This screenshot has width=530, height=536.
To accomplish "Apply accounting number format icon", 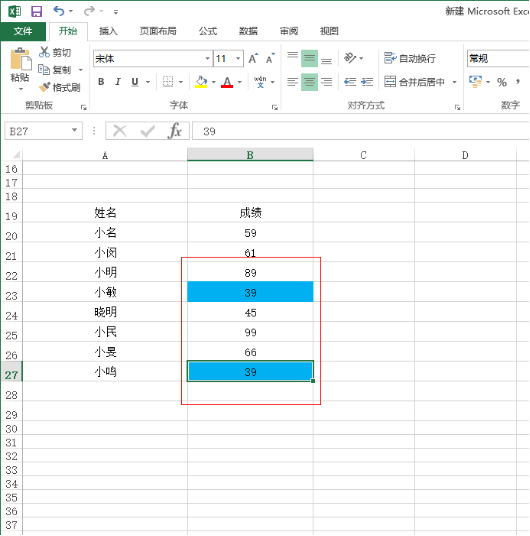I will pyautogui.click(x=475, y=82).
